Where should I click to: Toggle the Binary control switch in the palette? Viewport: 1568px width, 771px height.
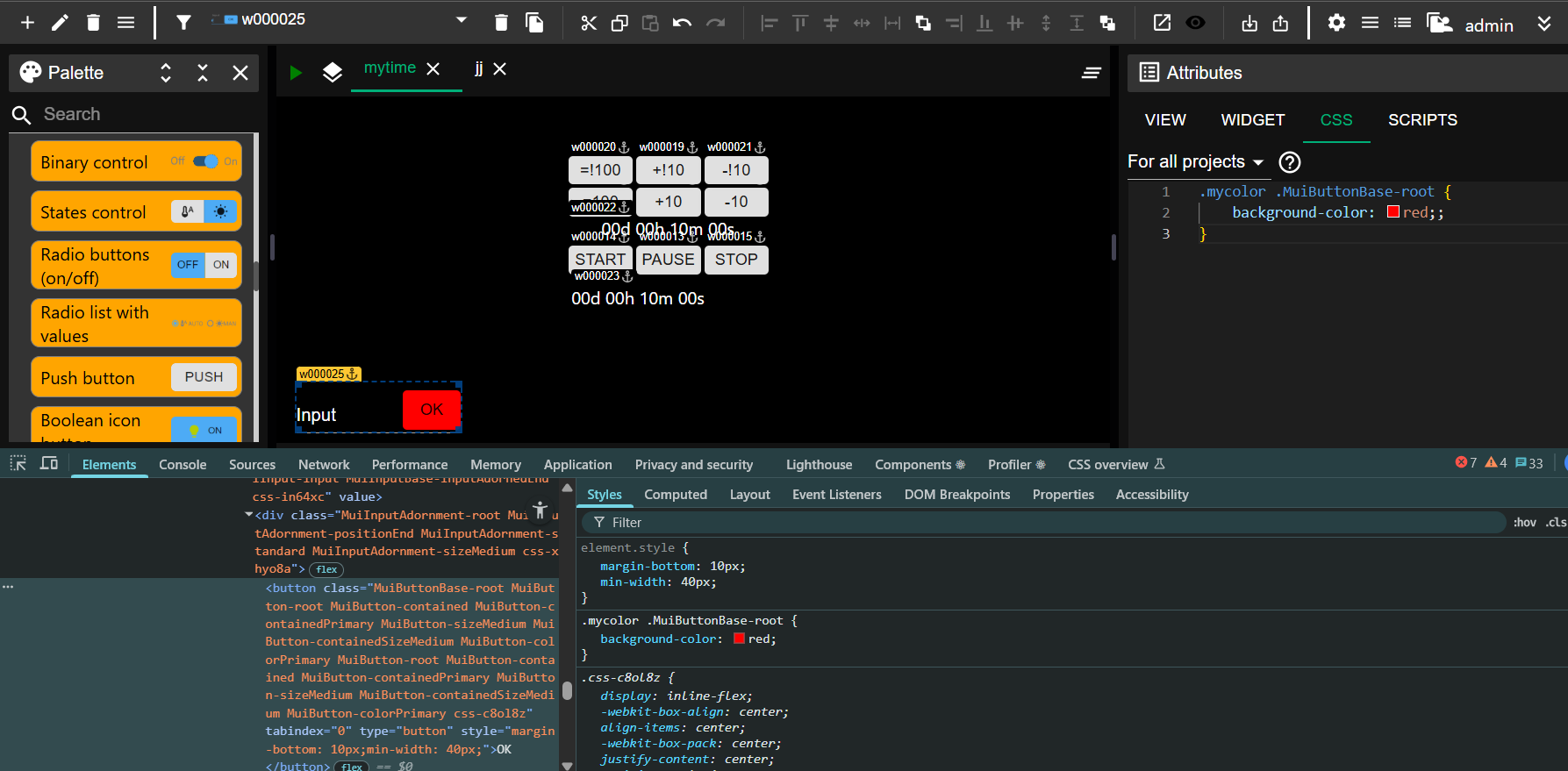point(205,161)
